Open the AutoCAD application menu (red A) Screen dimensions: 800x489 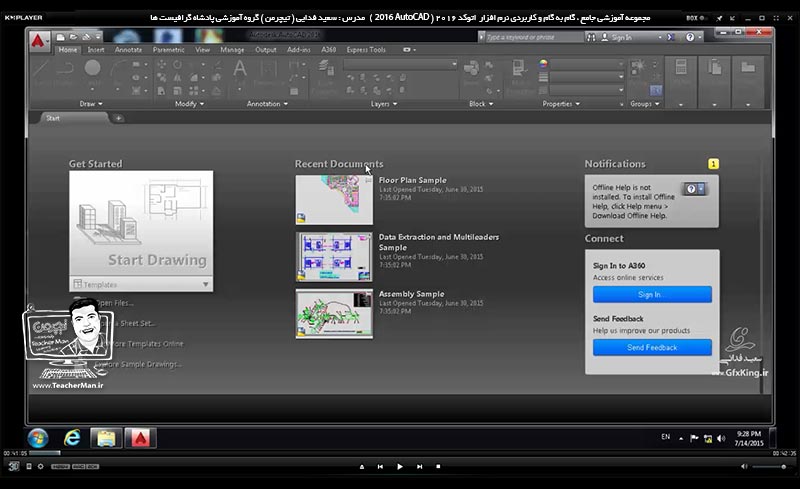tap(38, 41)
